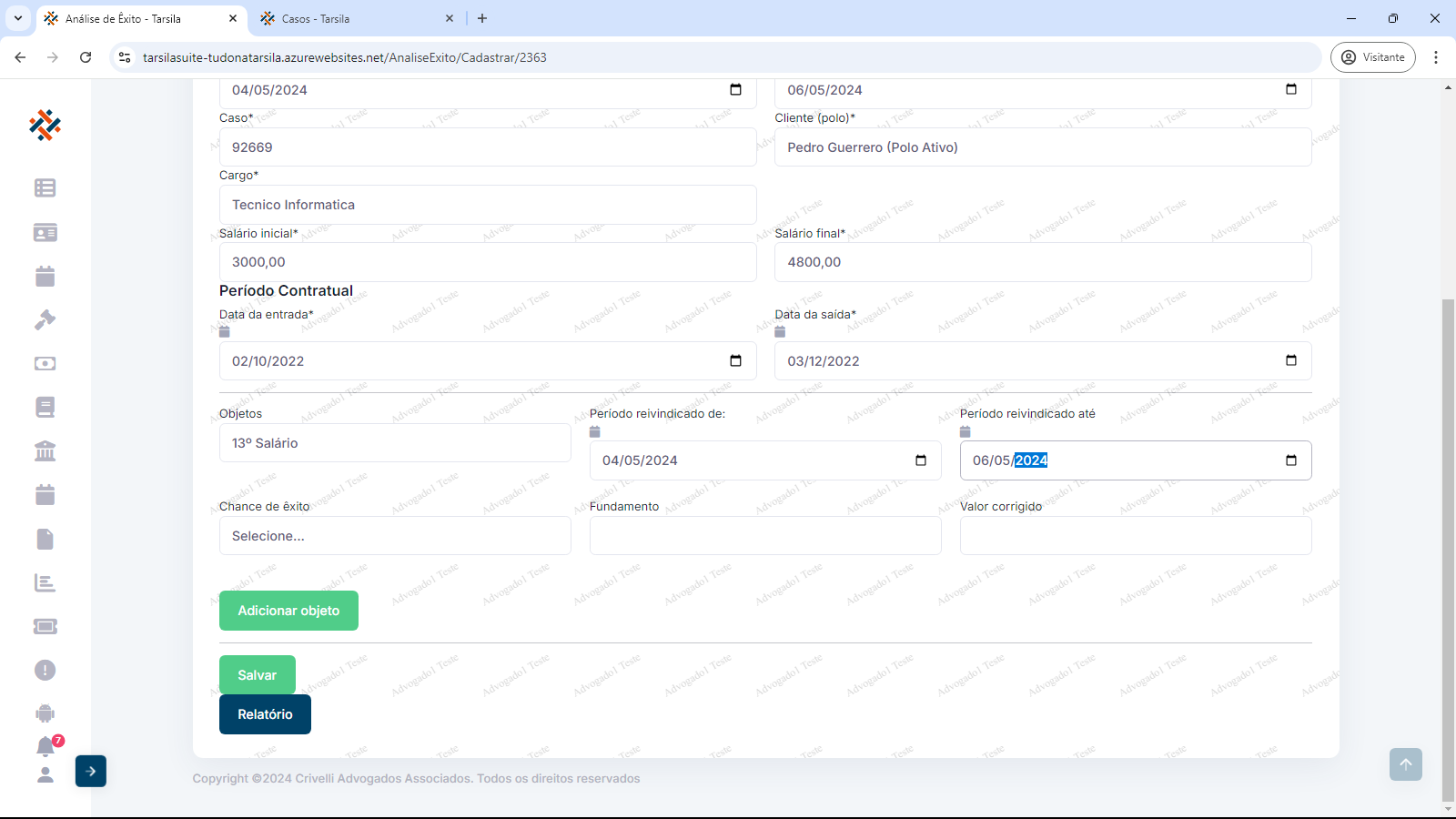This screenshot has height=819, width=1456.
Task: Open the ID card sidebar icon
Action: [45, 232]
